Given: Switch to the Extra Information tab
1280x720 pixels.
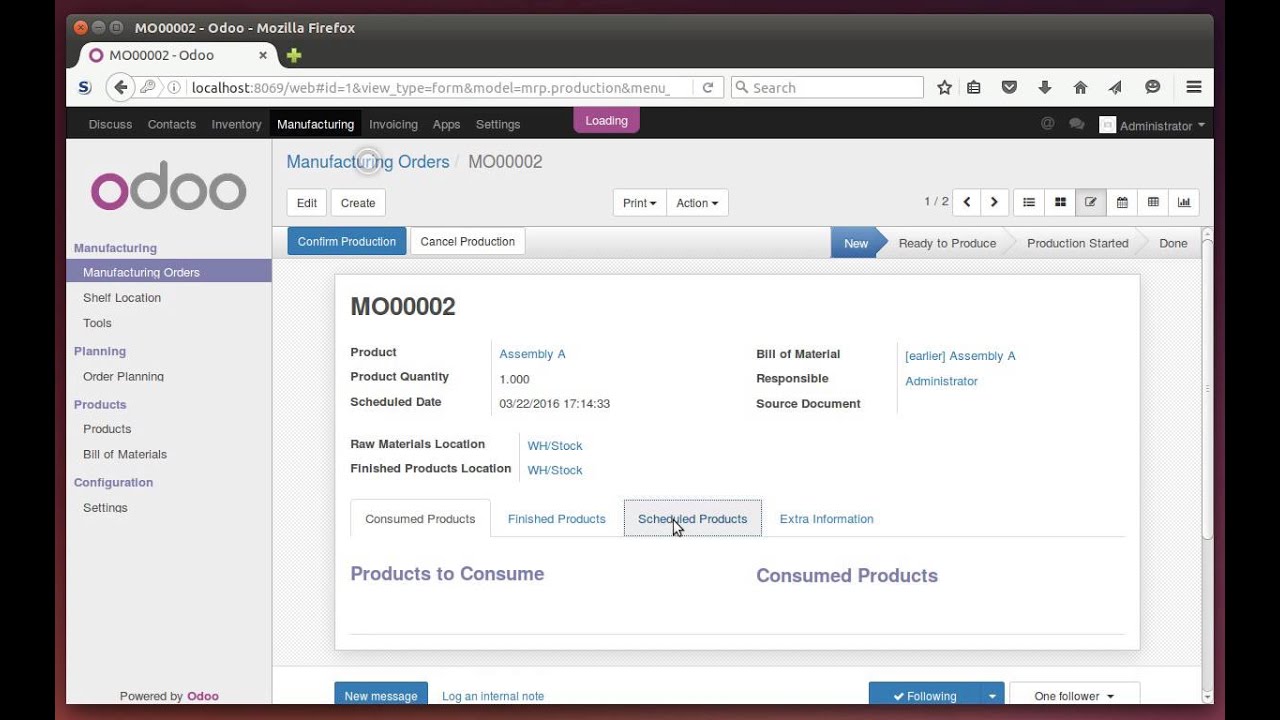Looking at the screenshot, I should (826, 519).
